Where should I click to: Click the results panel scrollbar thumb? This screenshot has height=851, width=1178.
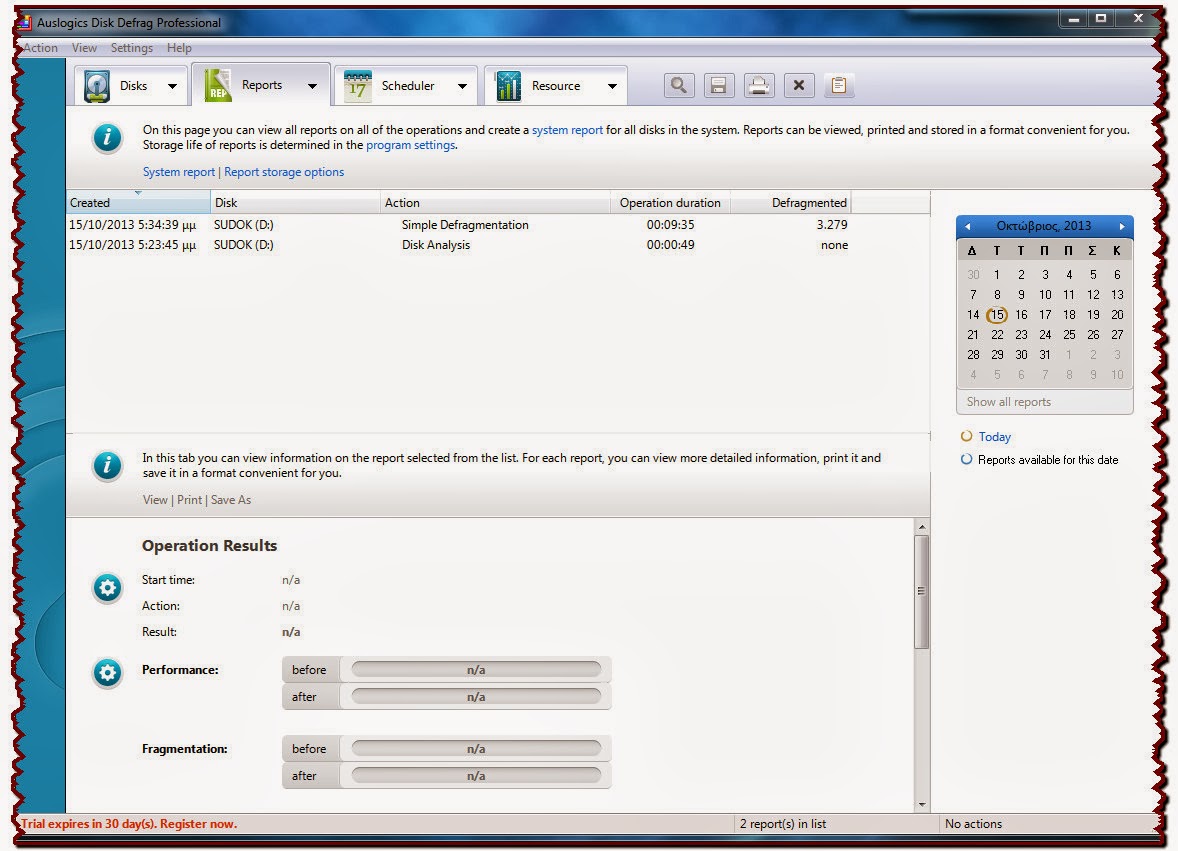922,592
